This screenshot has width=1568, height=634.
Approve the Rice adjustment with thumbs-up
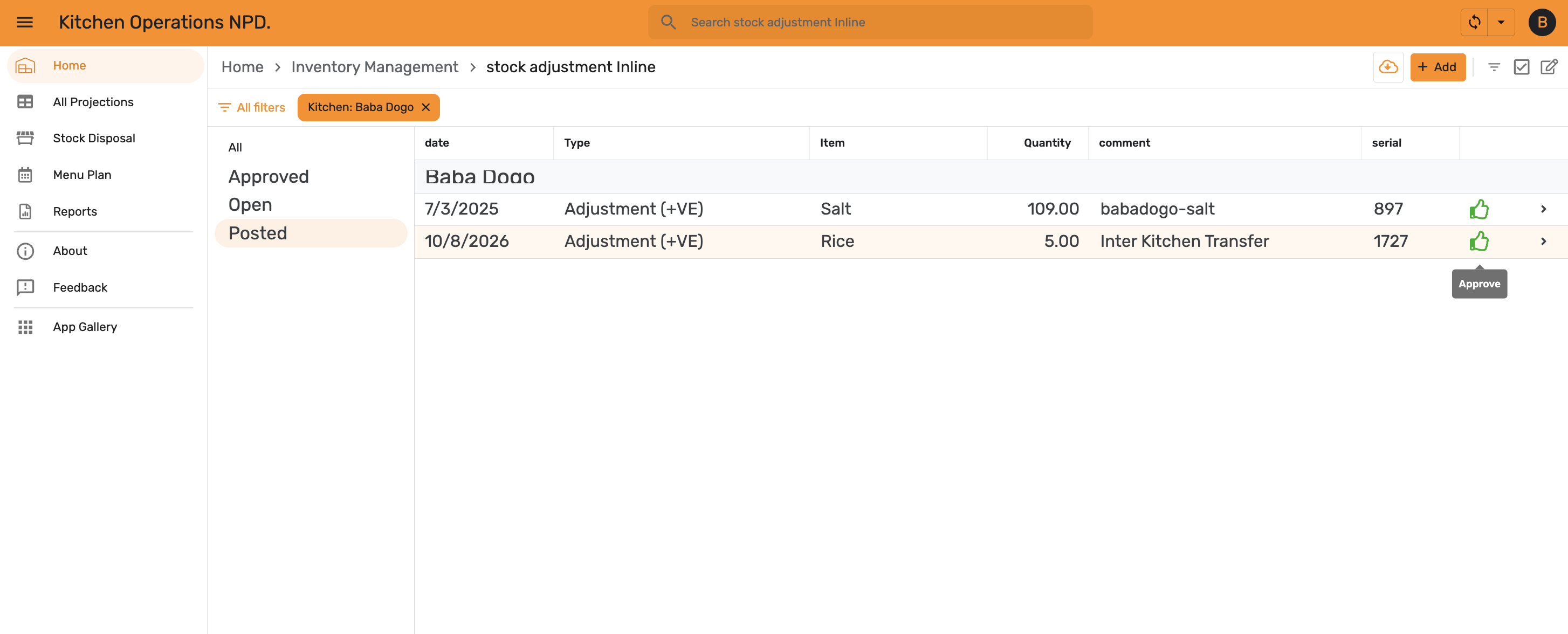coord(1478,242)
